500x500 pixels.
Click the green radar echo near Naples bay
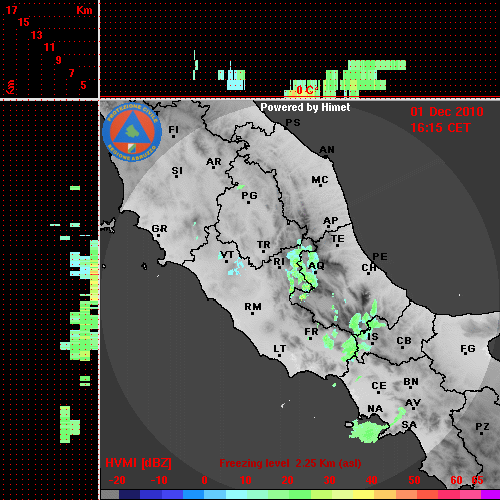pos(368,432)
